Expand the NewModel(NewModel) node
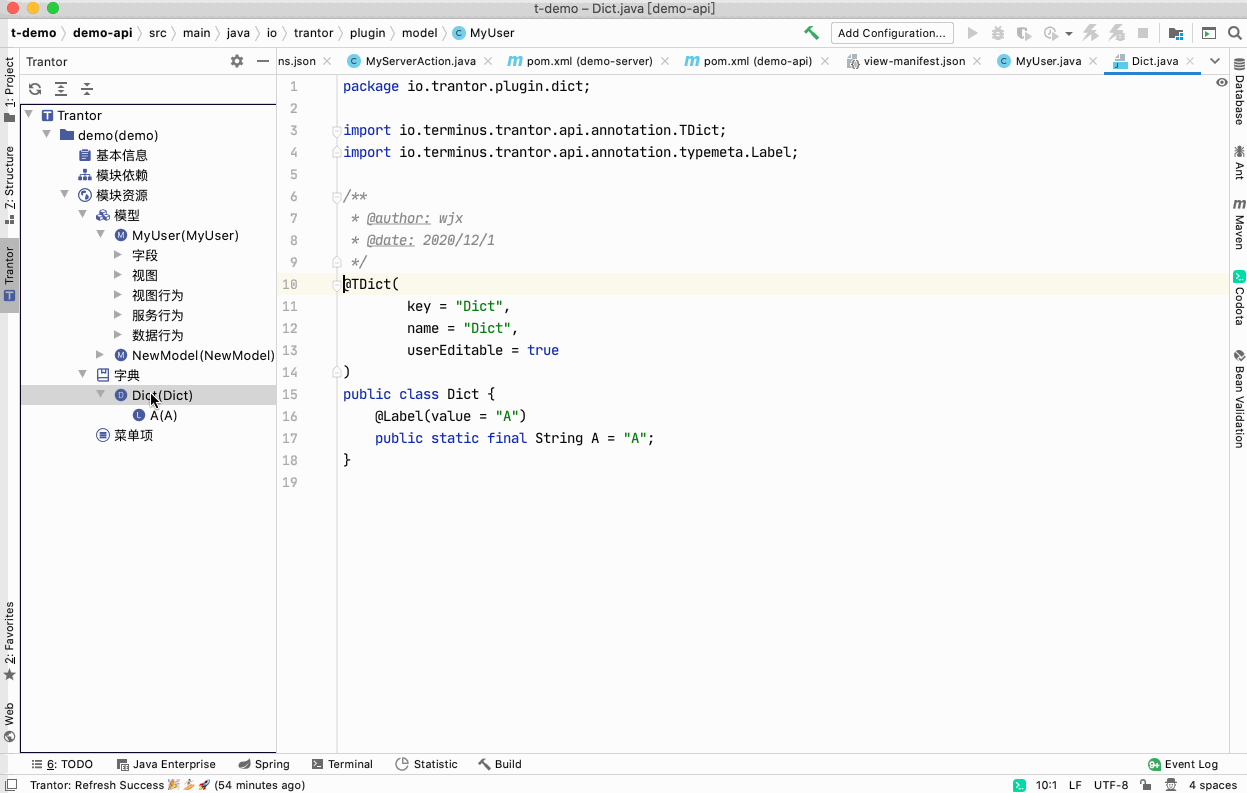The width and height of the screenshot is (1247, 793). [x=100, y=355]
